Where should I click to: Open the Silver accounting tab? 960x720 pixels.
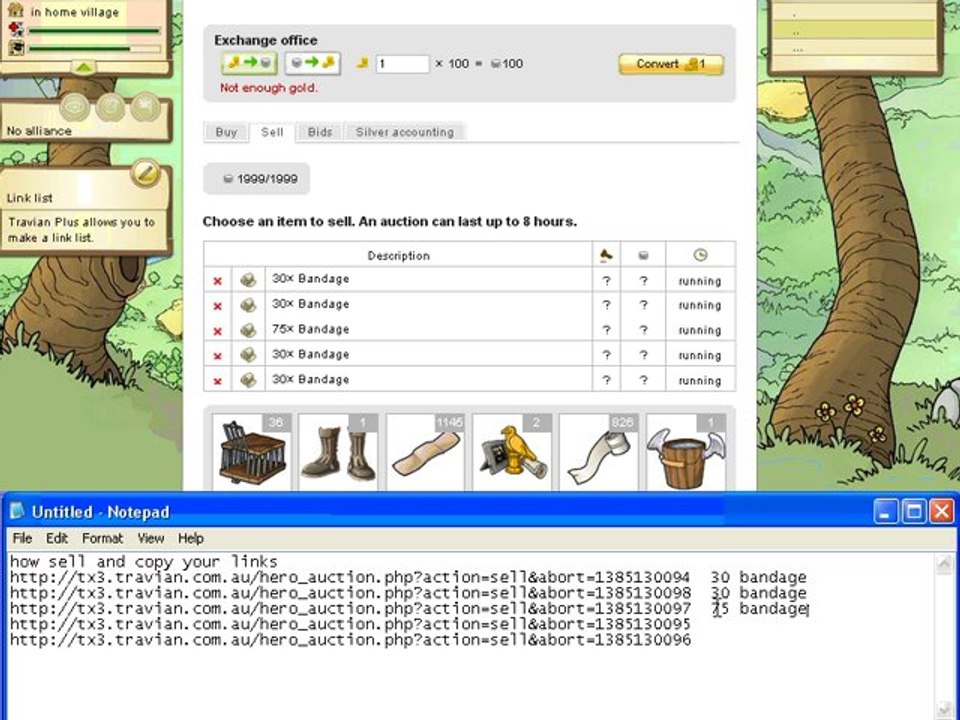[405, 132]
